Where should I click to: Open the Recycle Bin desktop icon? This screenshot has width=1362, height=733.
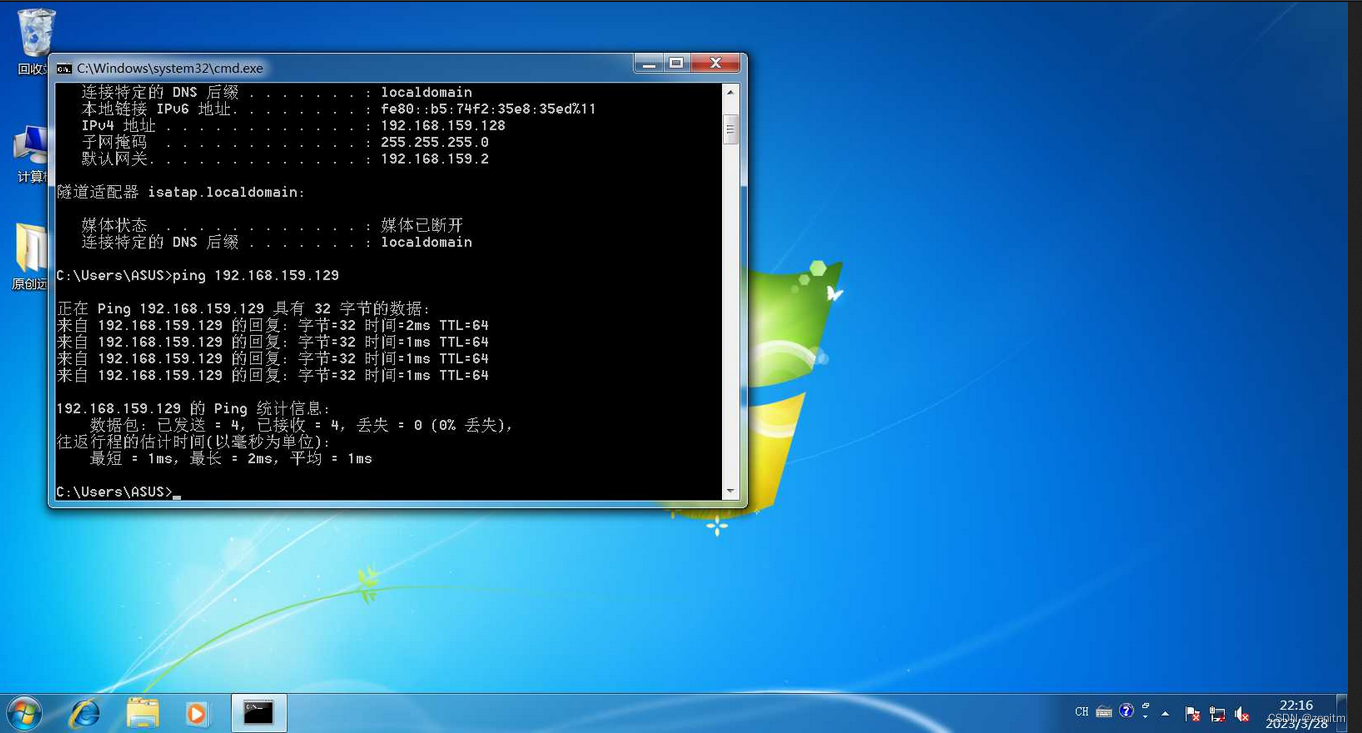pyautogui.click(x=36, y=41)
